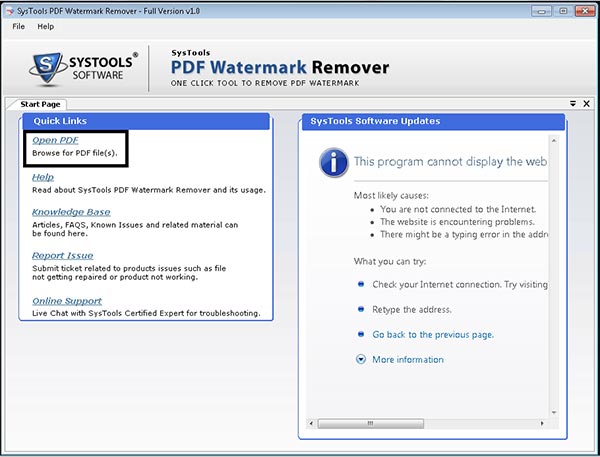Viewport: 600px width, 457px height.
Task: Click 'This program cannot display the web' heading
Action: [450, 162]
